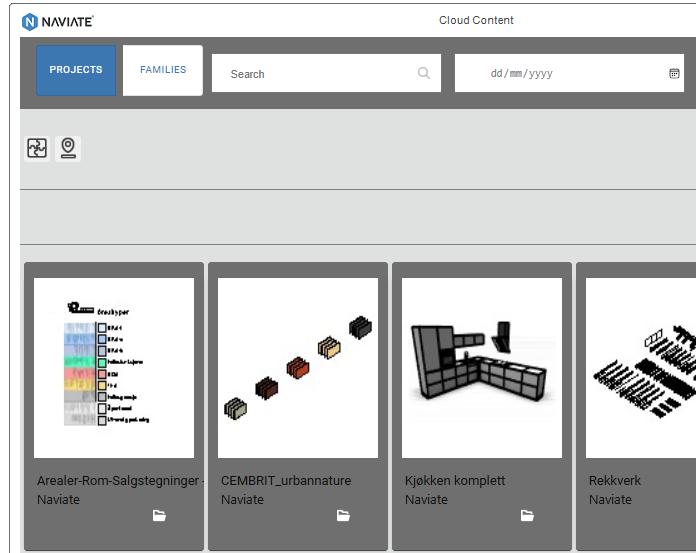This screenshot has width=696, height=553.
Task: Click the puzzle piece category filter icon
Action: click(37, 148)
